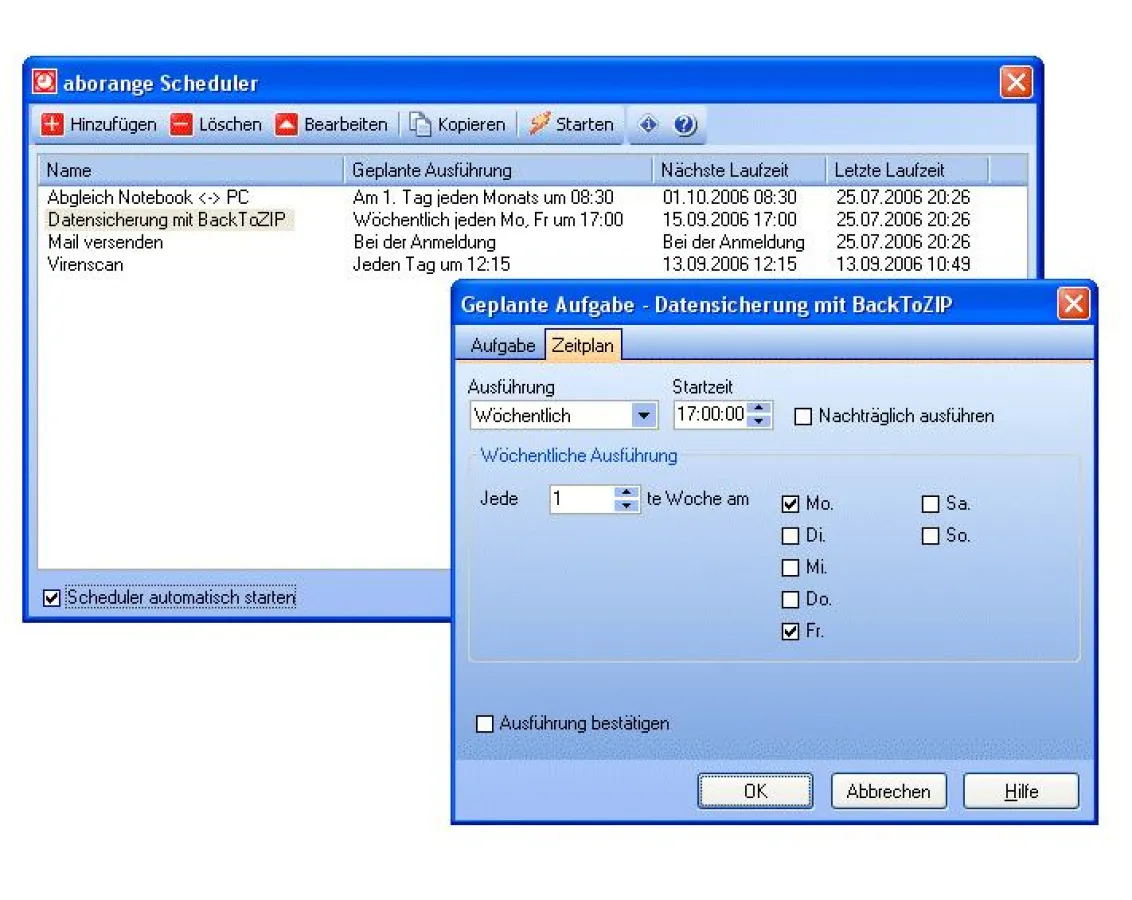Click the Hilfe button
The height and width of the screenshot is (900, 1132).
coord(1020,790)
